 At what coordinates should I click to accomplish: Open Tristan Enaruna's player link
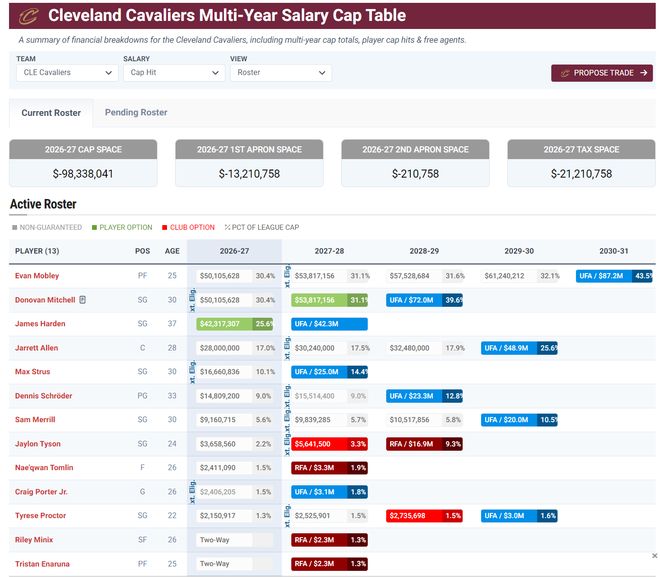[x=42, y=564]
